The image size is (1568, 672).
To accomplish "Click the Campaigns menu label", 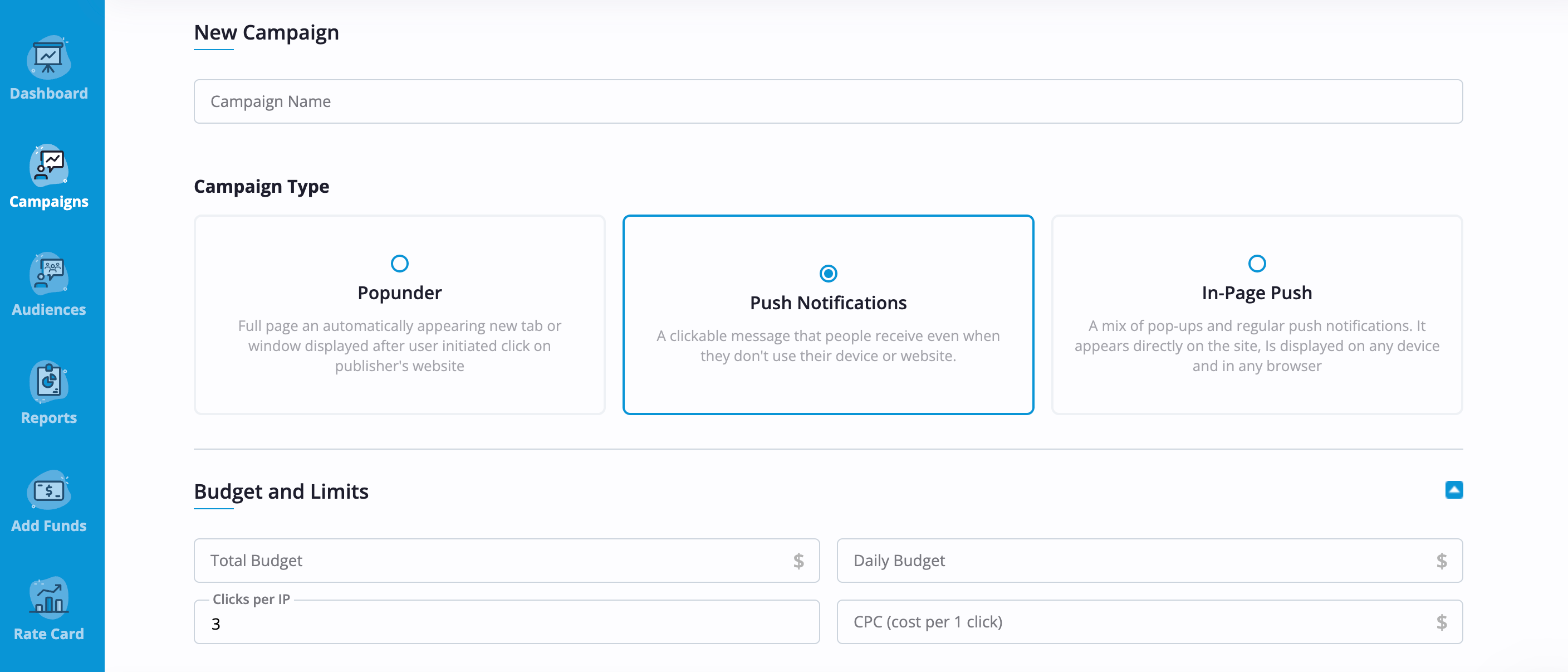I will [48, 201].
